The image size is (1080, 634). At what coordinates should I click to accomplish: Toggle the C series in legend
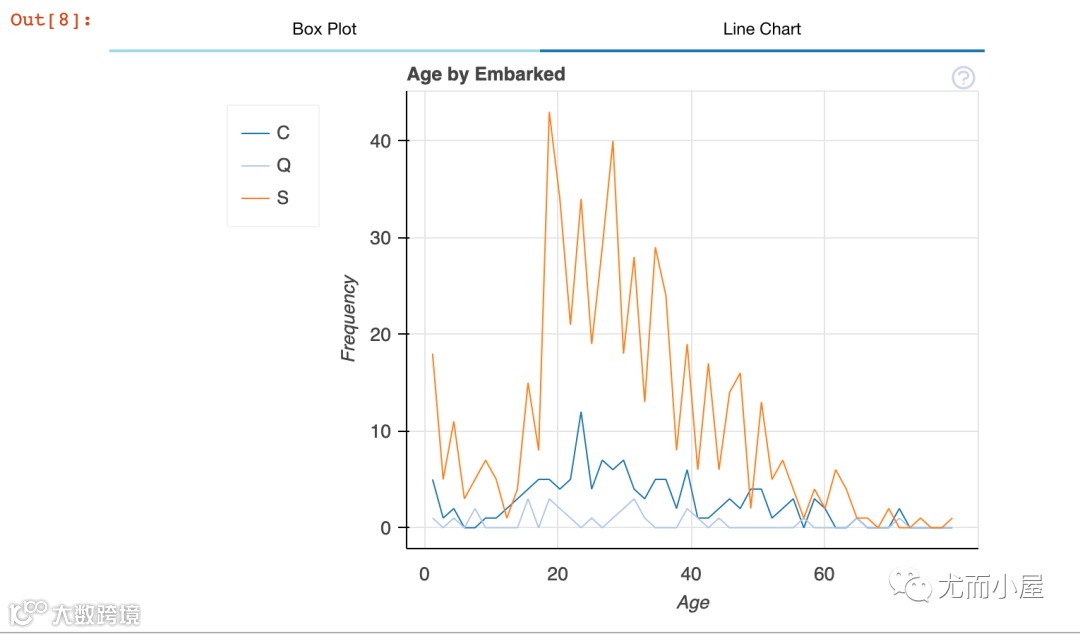[x=266, y=132]
